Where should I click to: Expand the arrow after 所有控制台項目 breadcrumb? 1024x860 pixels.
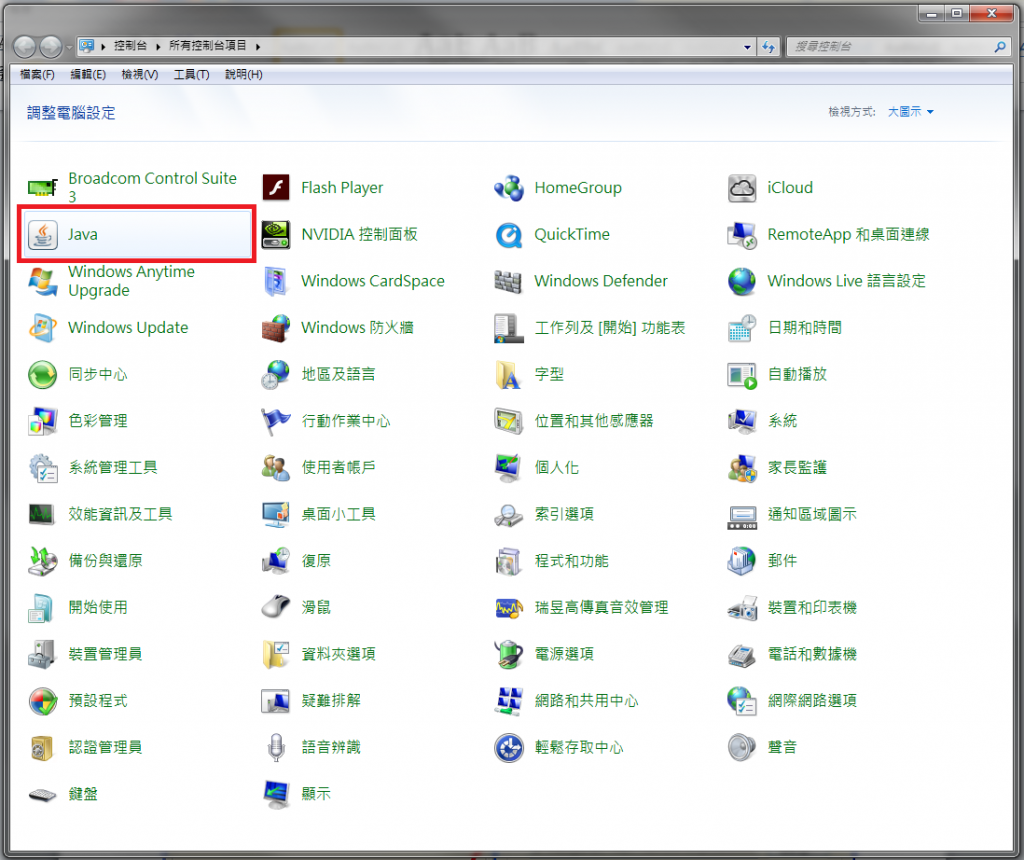[x=259, y=46]
